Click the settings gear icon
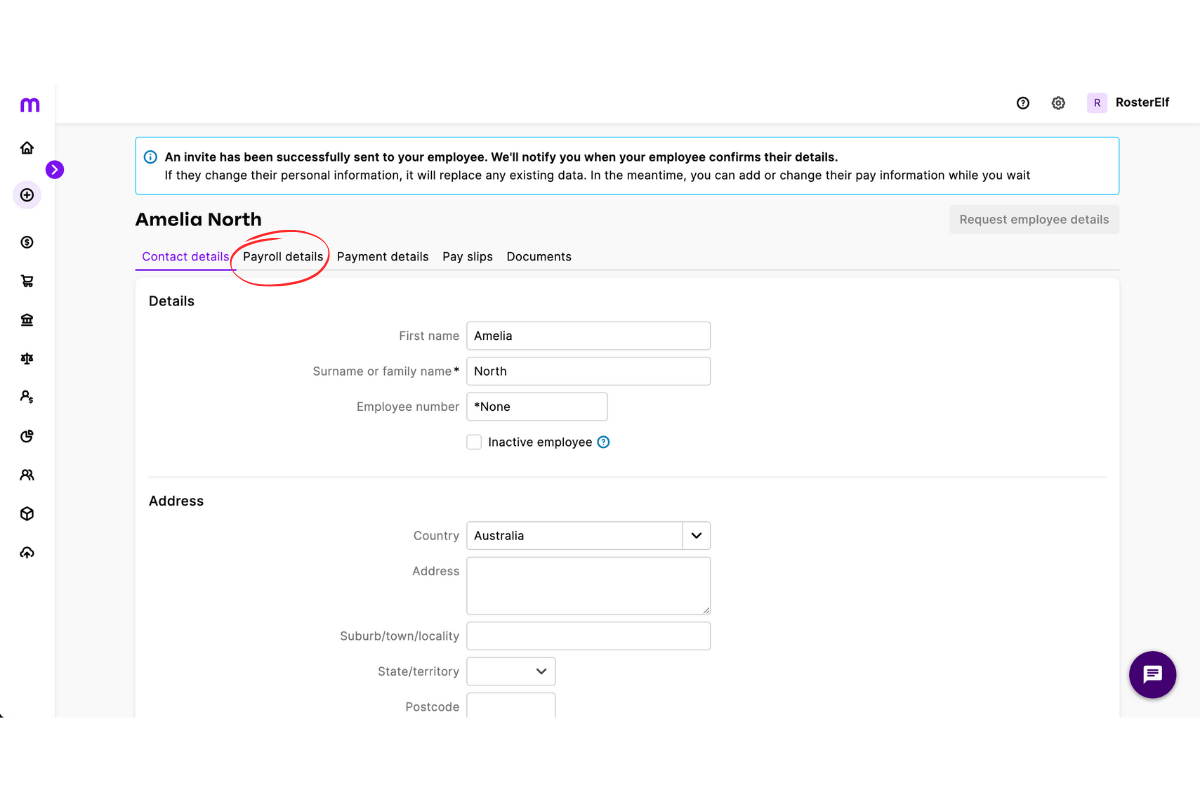 pyautogui.click(x=1058, y=102)
